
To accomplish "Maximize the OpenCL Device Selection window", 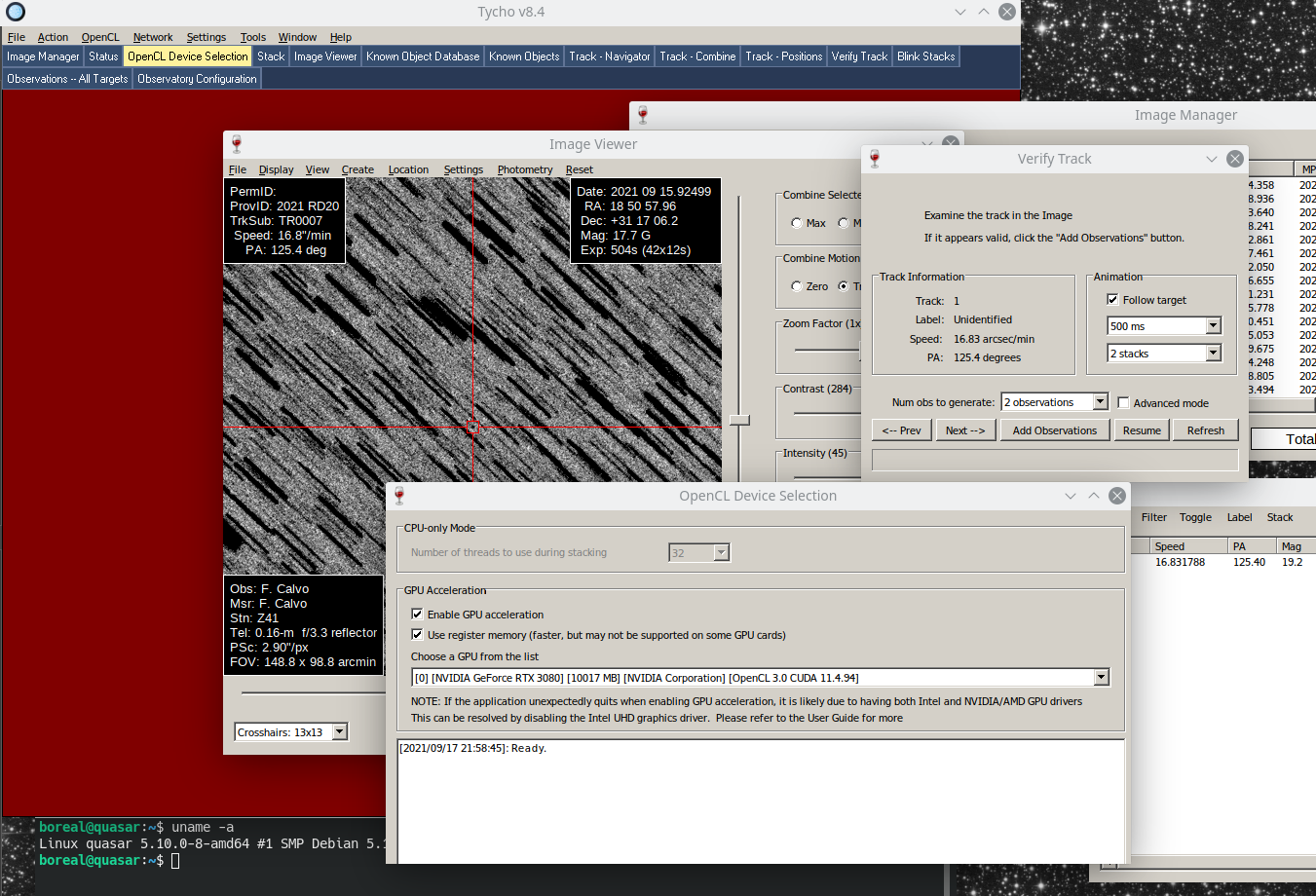I will pyautogui.click(x=1094, y=496).
